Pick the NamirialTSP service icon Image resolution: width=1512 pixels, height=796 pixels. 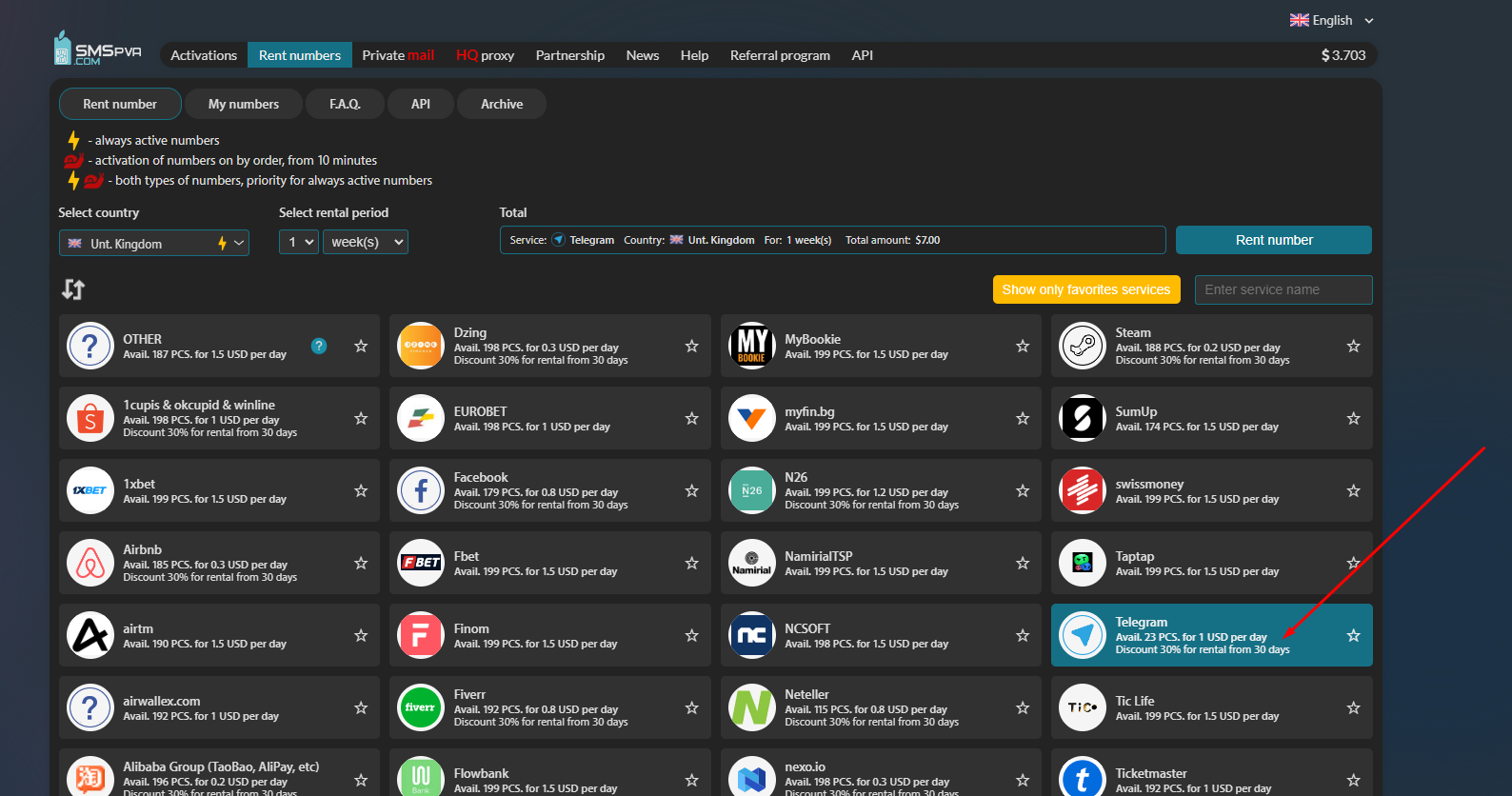tap(752, 563)
